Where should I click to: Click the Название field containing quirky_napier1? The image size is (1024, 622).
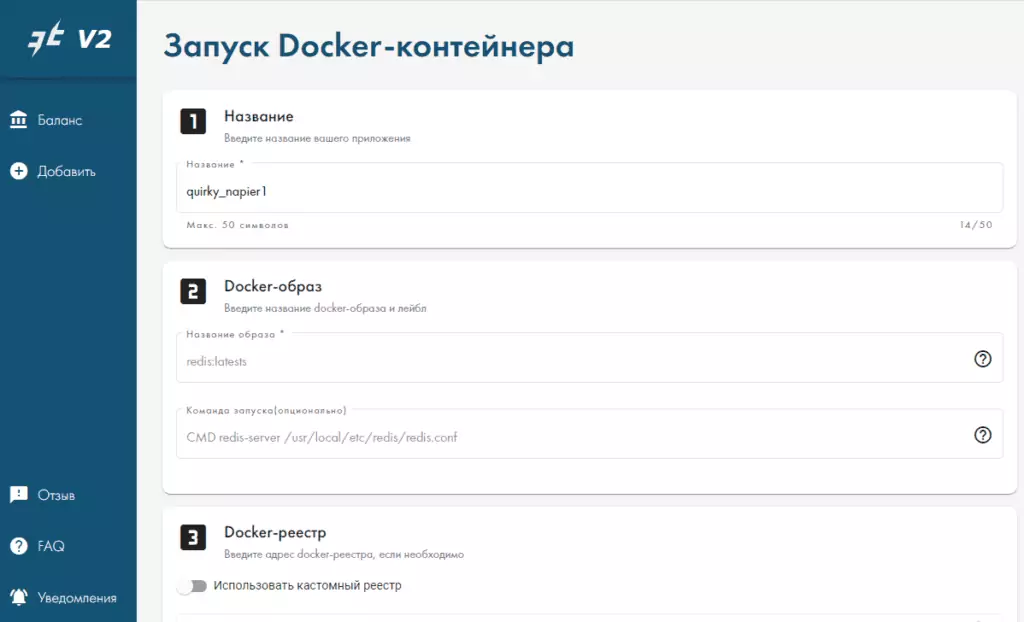click(589, 188)
